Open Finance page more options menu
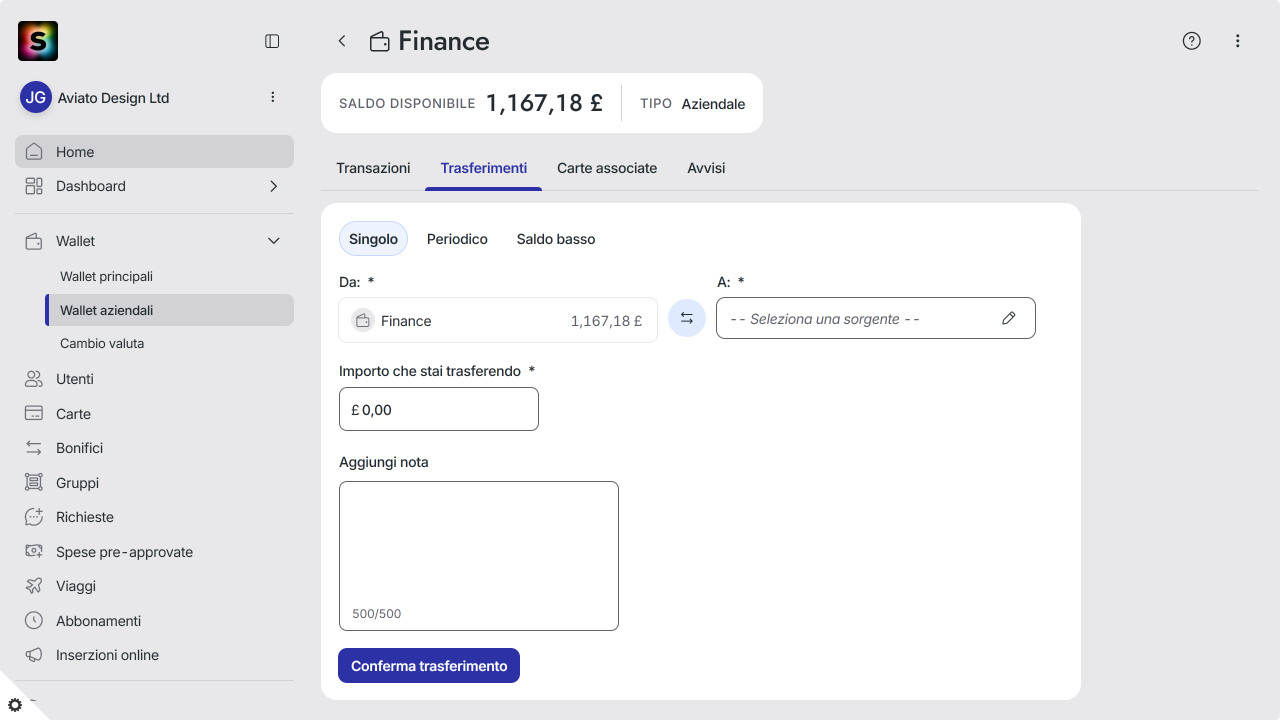 (x=1238, y=41)
